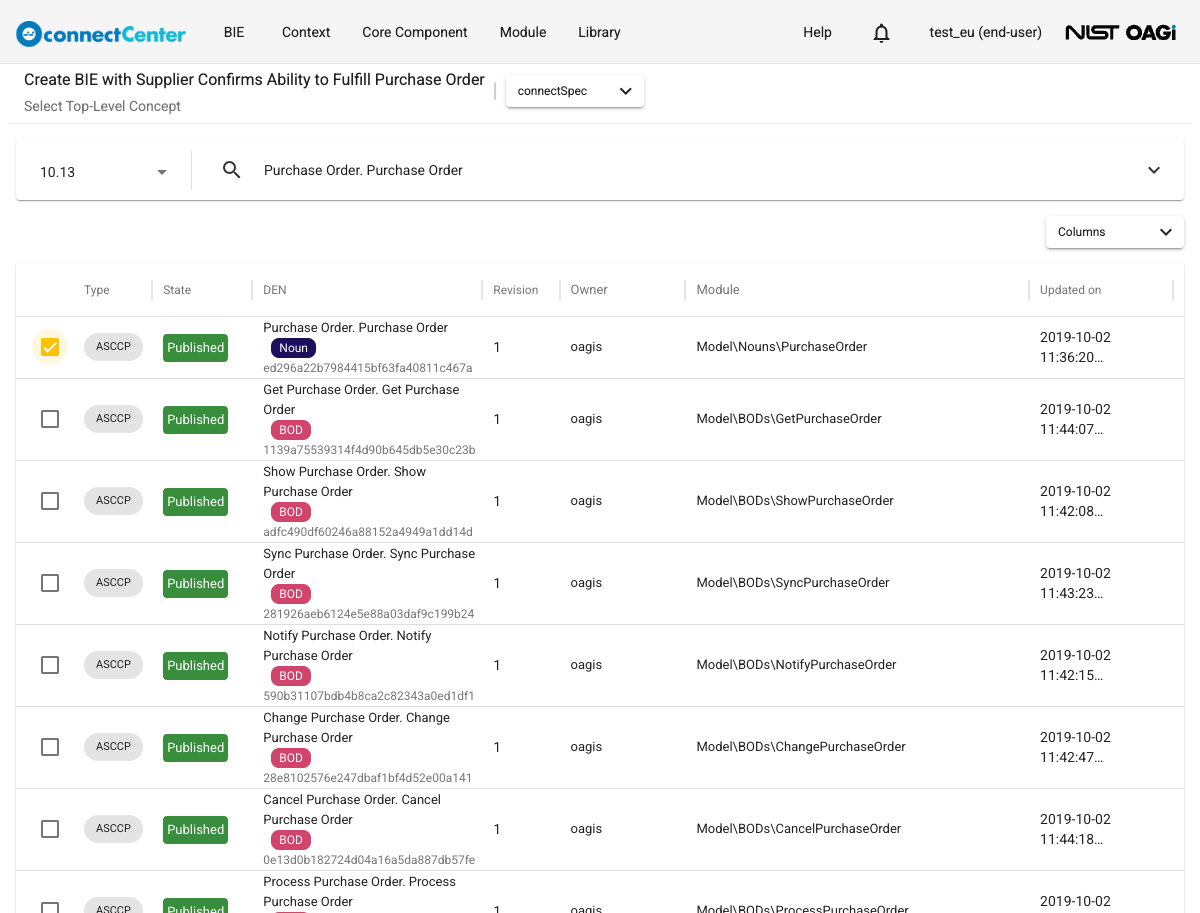Check the Get Purchase Order row
Screen dimensions: 1200x913
click(x=50, y=419)
